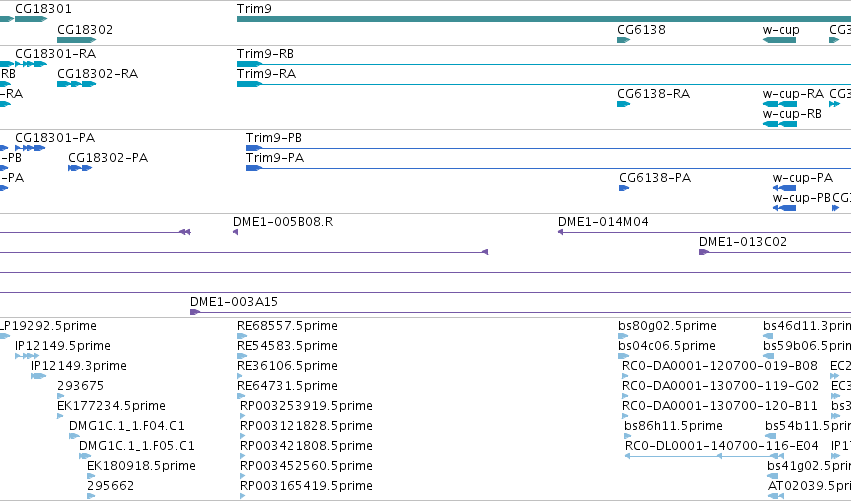This screenshot has width=851, height=501.
Task: Select the CG18301-RA transcript label
Action: (55, 54)
